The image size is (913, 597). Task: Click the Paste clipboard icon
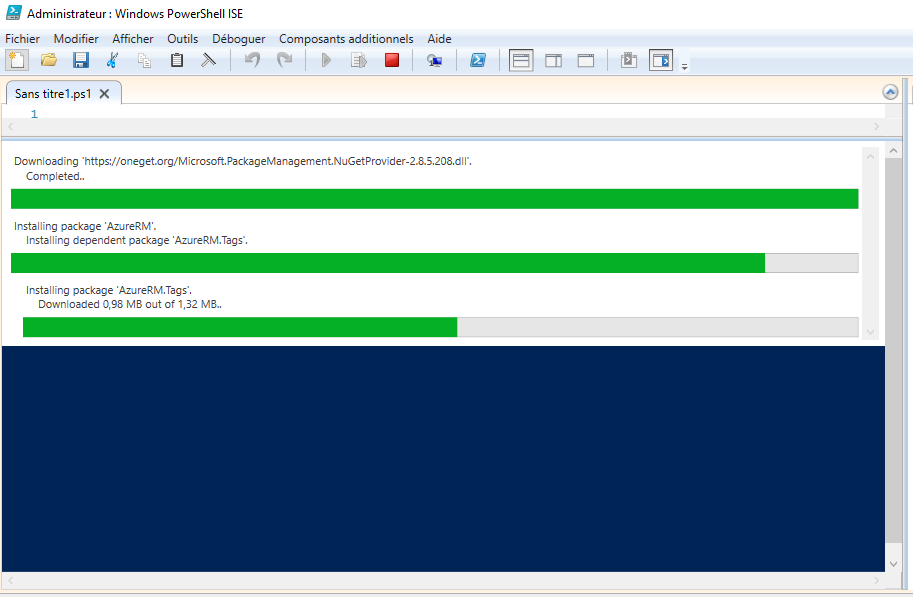[x=175, y=60]
